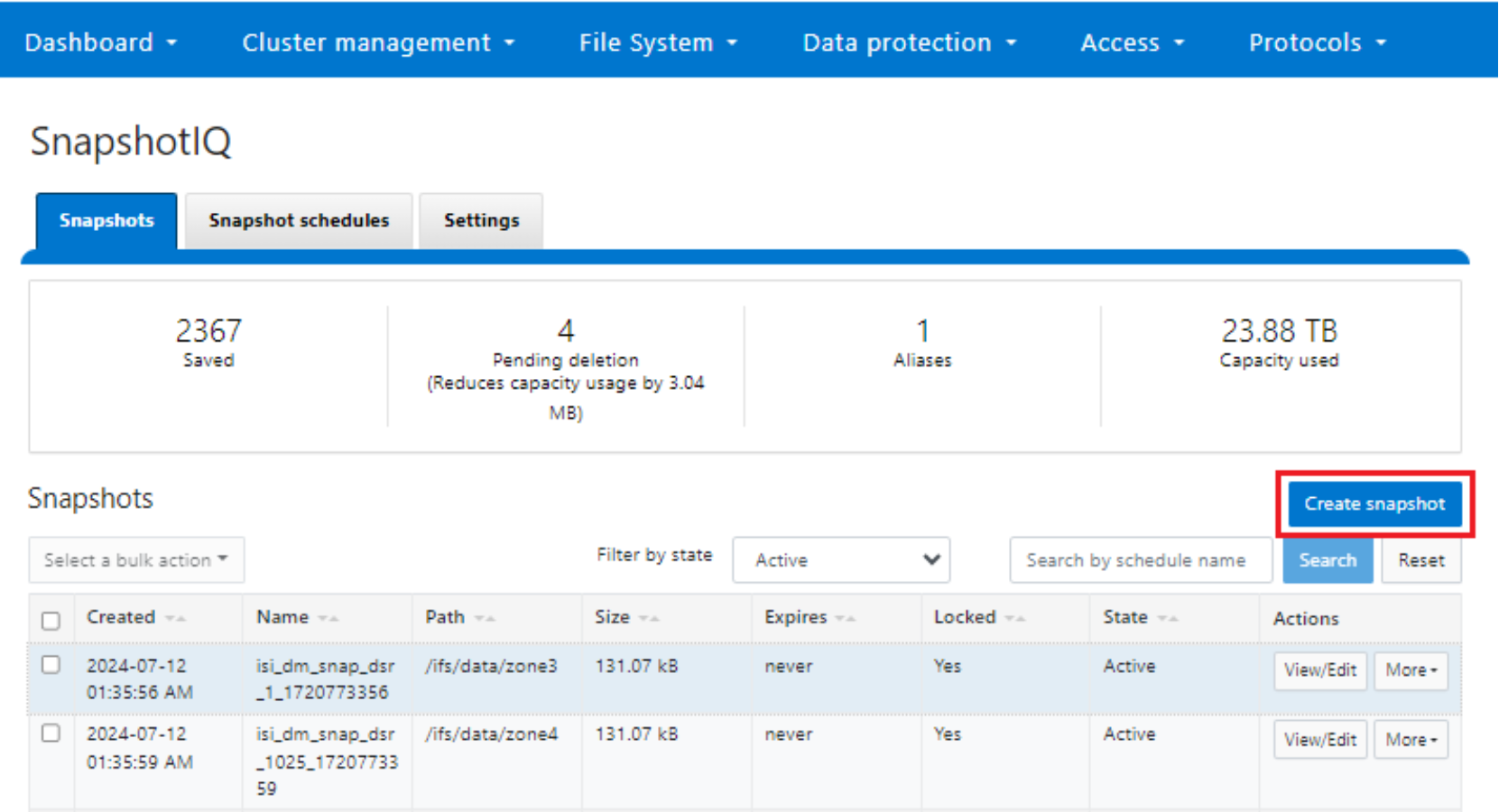1499x812 pixels.
Task: Click View/Edit for the zone4 snapshot
Action: (1320, 740)
